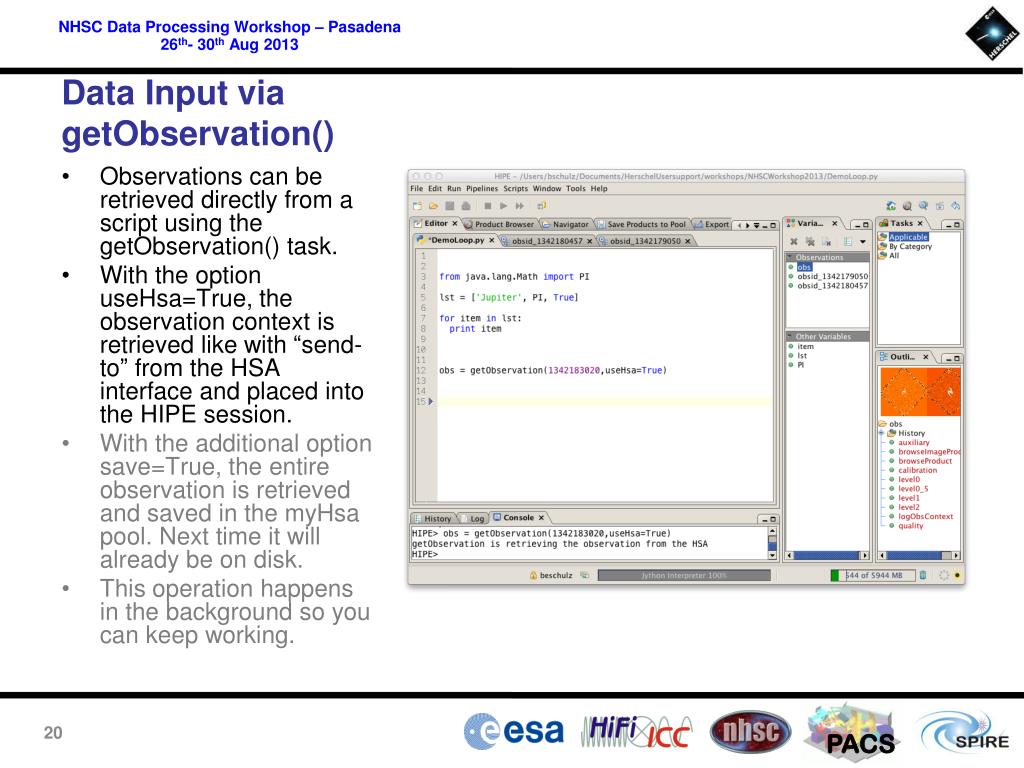Open the File menu
The width and height of the screenshot is (1024, 768).
417,189
